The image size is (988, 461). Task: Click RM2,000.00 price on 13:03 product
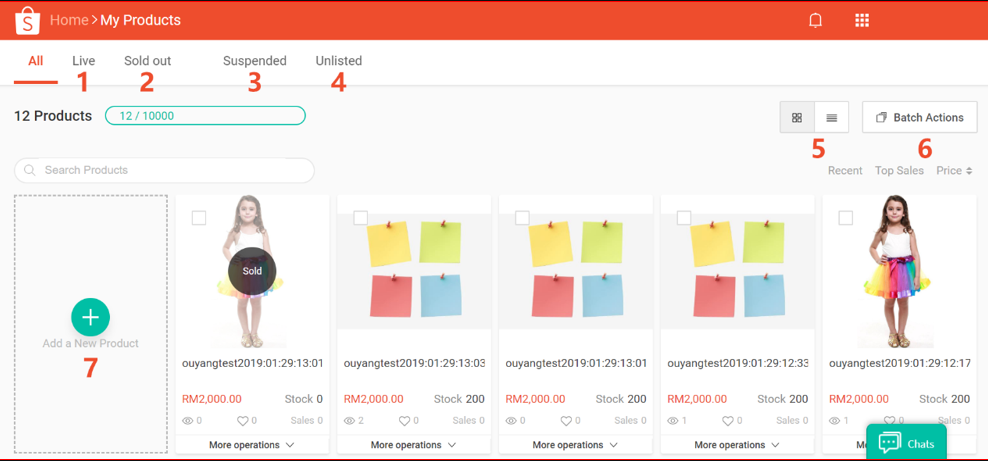(374, 399)
